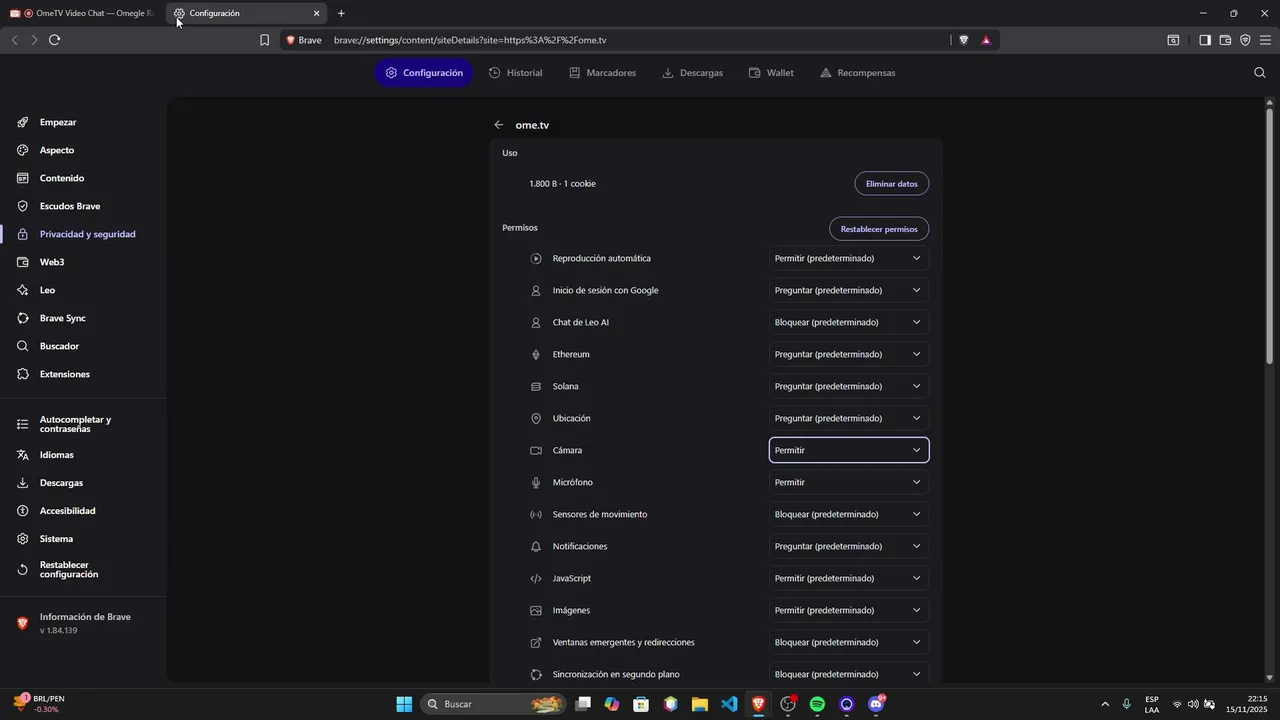Open the Brave Wallet toolbar icon

1225,40
